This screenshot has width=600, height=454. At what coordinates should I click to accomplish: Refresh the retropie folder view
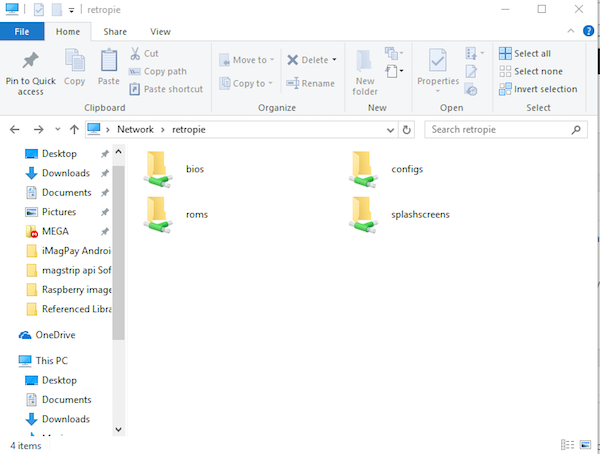pyautogui.click(x=406, y=130)
